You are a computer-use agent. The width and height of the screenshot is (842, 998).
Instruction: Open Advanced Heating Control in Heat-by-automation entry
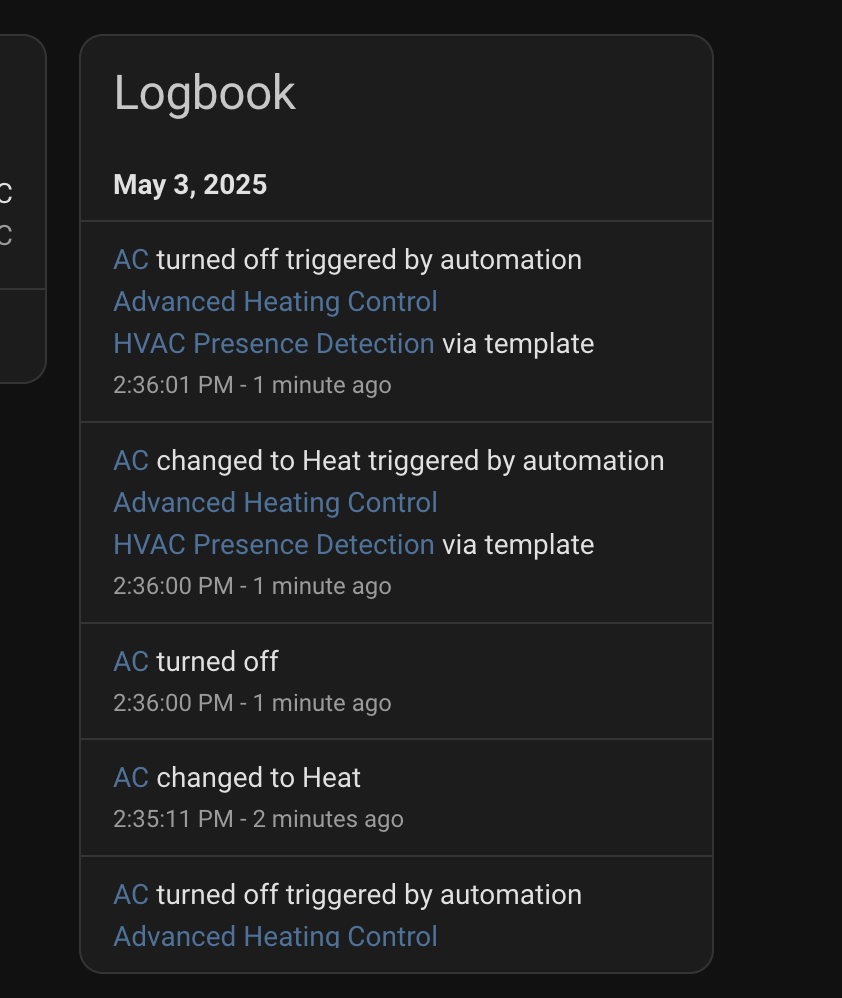click(x=275, y=503)
